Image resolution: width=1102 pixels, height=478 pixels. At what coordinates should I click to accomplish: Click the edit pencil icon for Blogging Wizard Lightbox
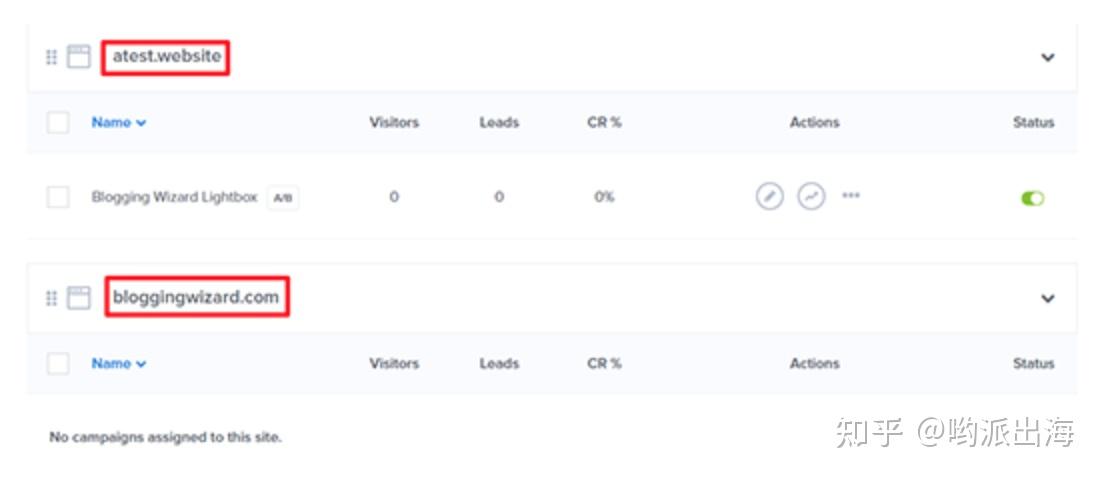pos(768,197)
